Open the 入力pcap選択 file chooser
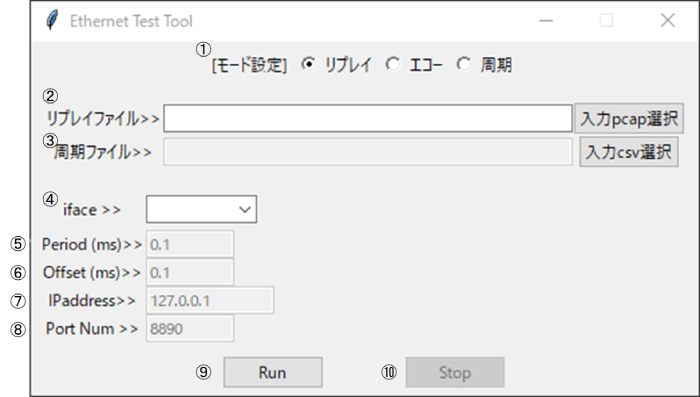Image resolution: width=700 pixels, height=397 pixels. pos(629,119)
